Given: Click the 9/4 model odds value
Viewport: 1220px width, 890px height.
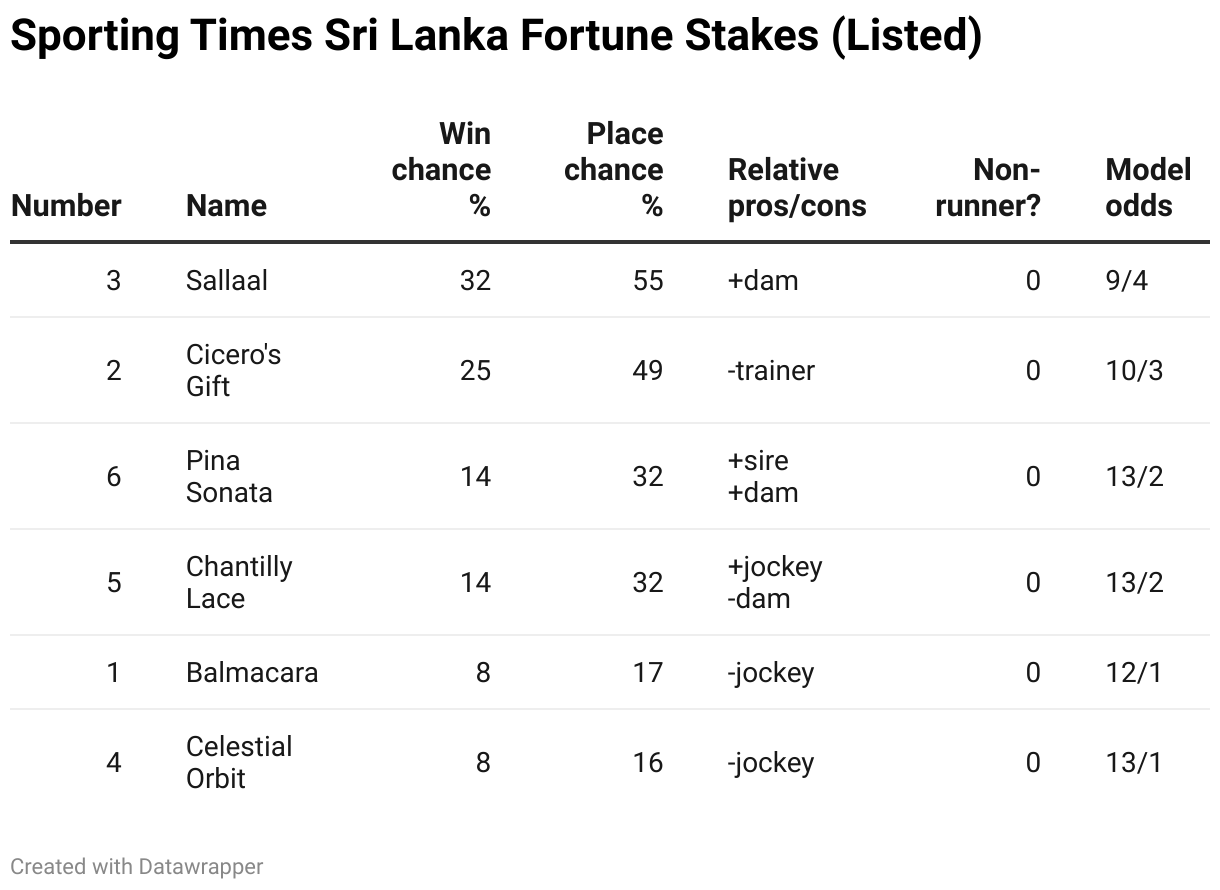Looking at the screenshot, I should [1127, 280].
